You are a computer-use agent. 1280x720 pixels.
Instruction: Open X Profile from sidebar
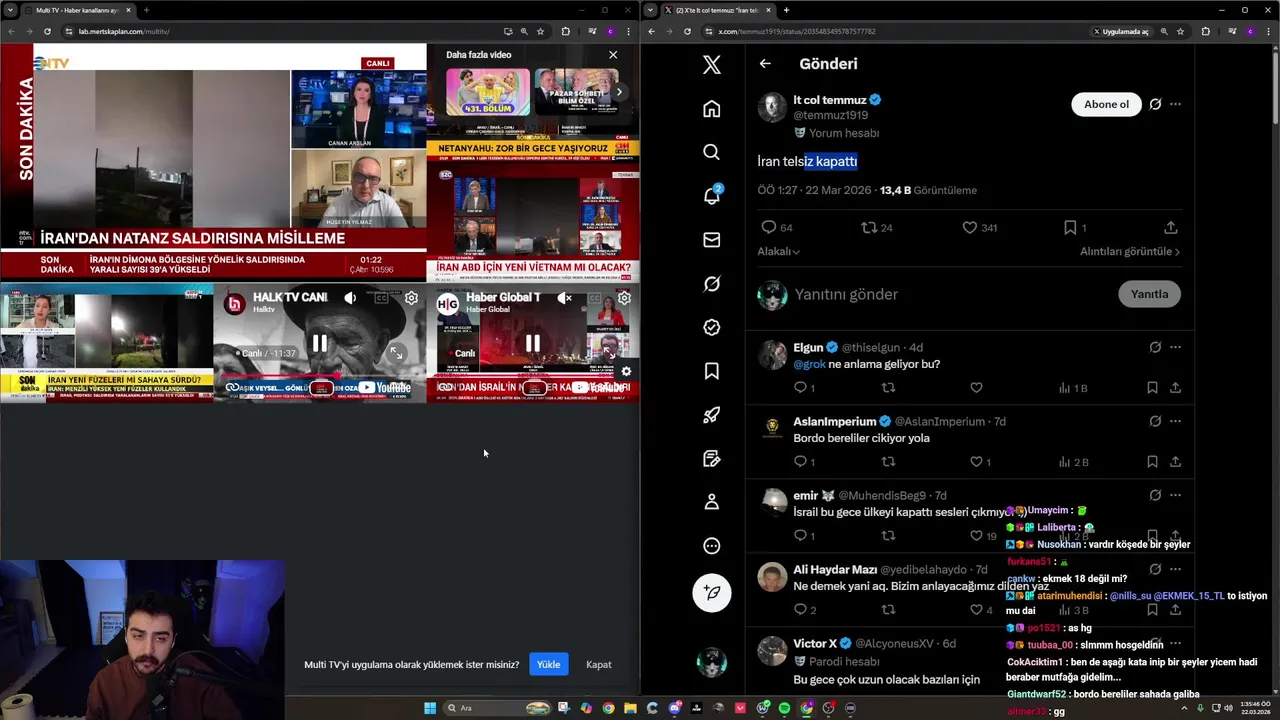pos(711,502)
